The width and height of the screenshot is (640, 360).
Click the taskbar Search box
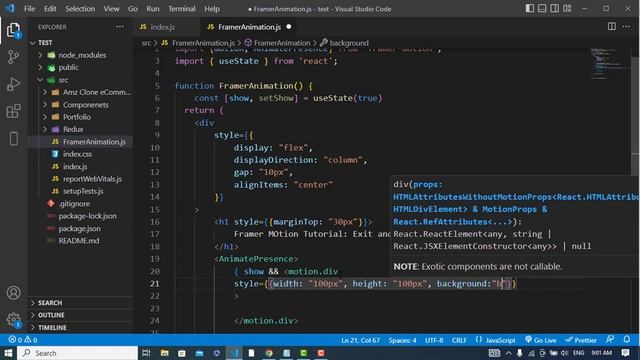tap(78, 353)
